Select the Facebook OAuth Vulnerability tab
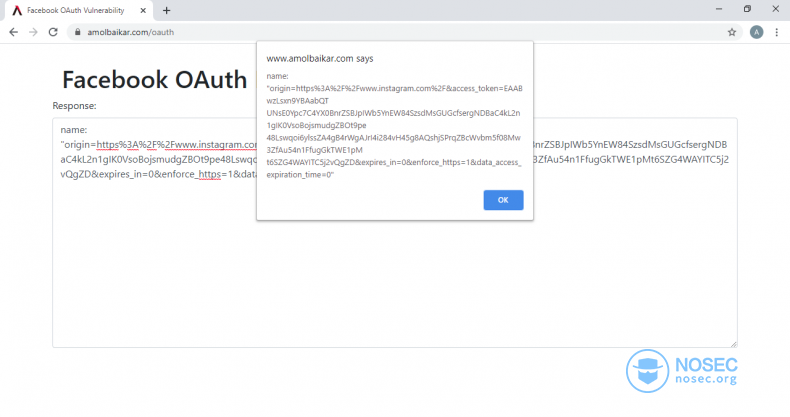 (78, 11)
